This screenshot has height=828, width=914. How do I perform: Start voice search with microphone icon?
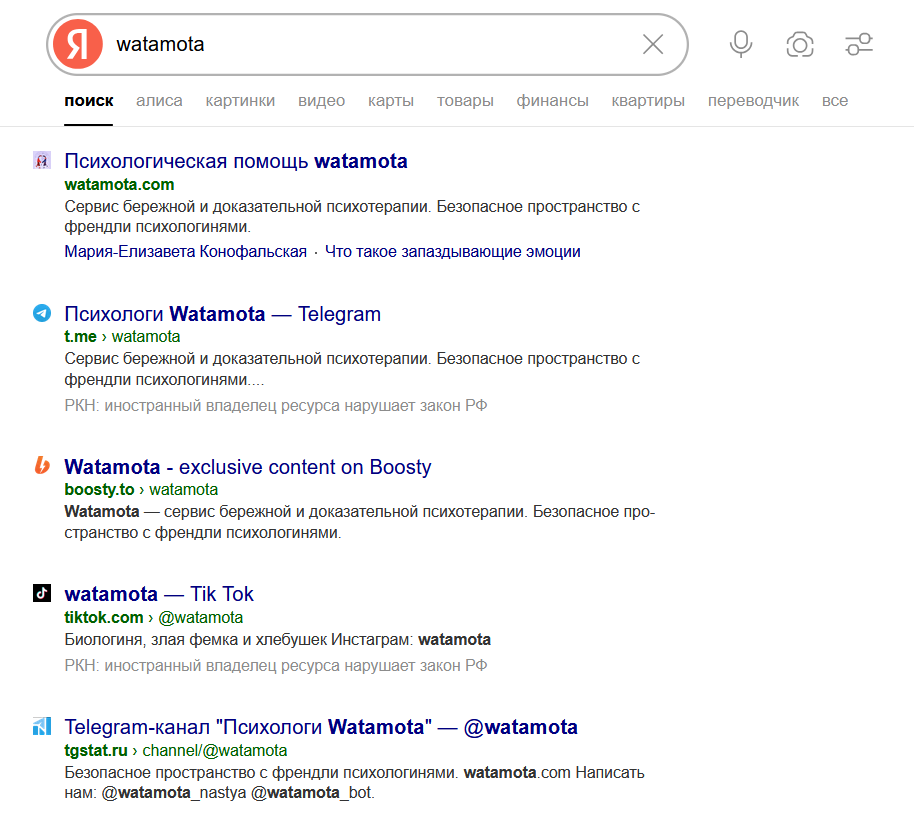(741, 44)
